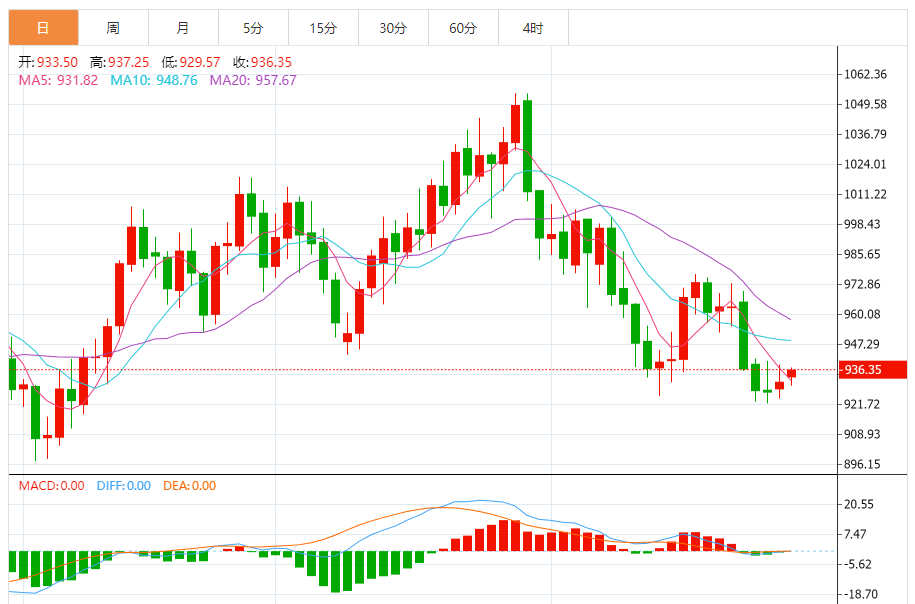This screenshot has width=915, height=604.
Task: Click the MA5: 931.82 label
Action: coord(58,80)
